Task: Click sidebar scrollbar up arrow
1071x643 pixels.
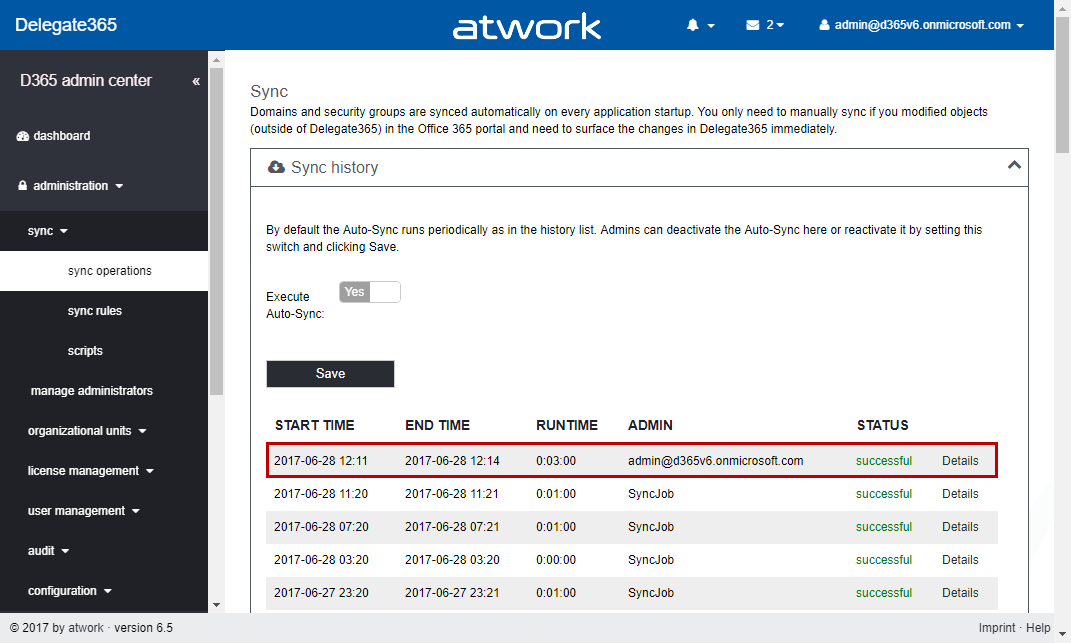Action: click(216, 59)
